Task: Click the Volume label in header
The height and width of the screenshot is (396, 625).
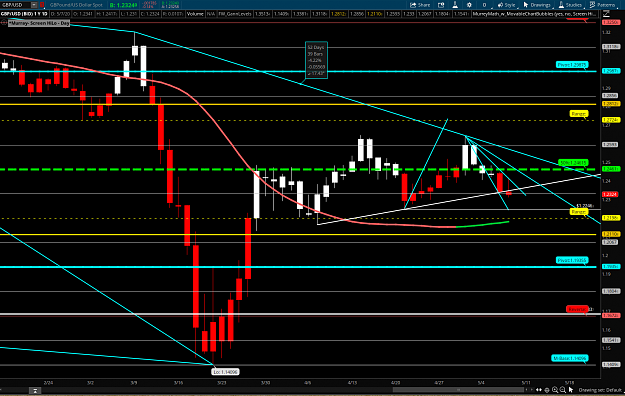Action: tap(195, 14)
